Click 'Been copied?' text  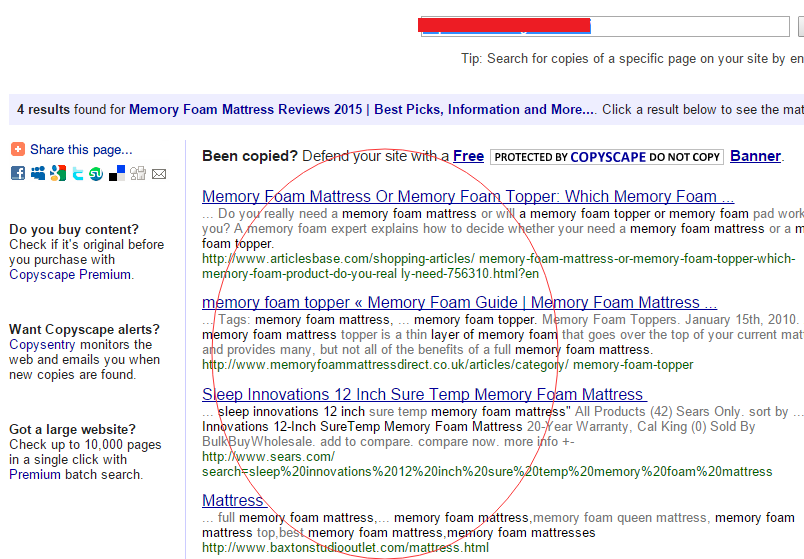pyautogui.click(x=250, y=156)
